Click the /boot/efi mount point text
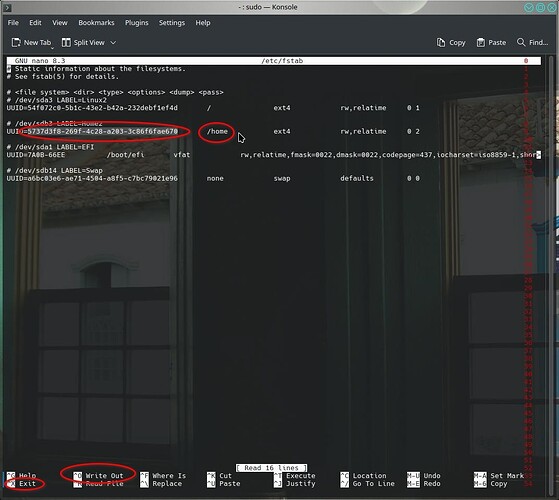 coord(125,155)
